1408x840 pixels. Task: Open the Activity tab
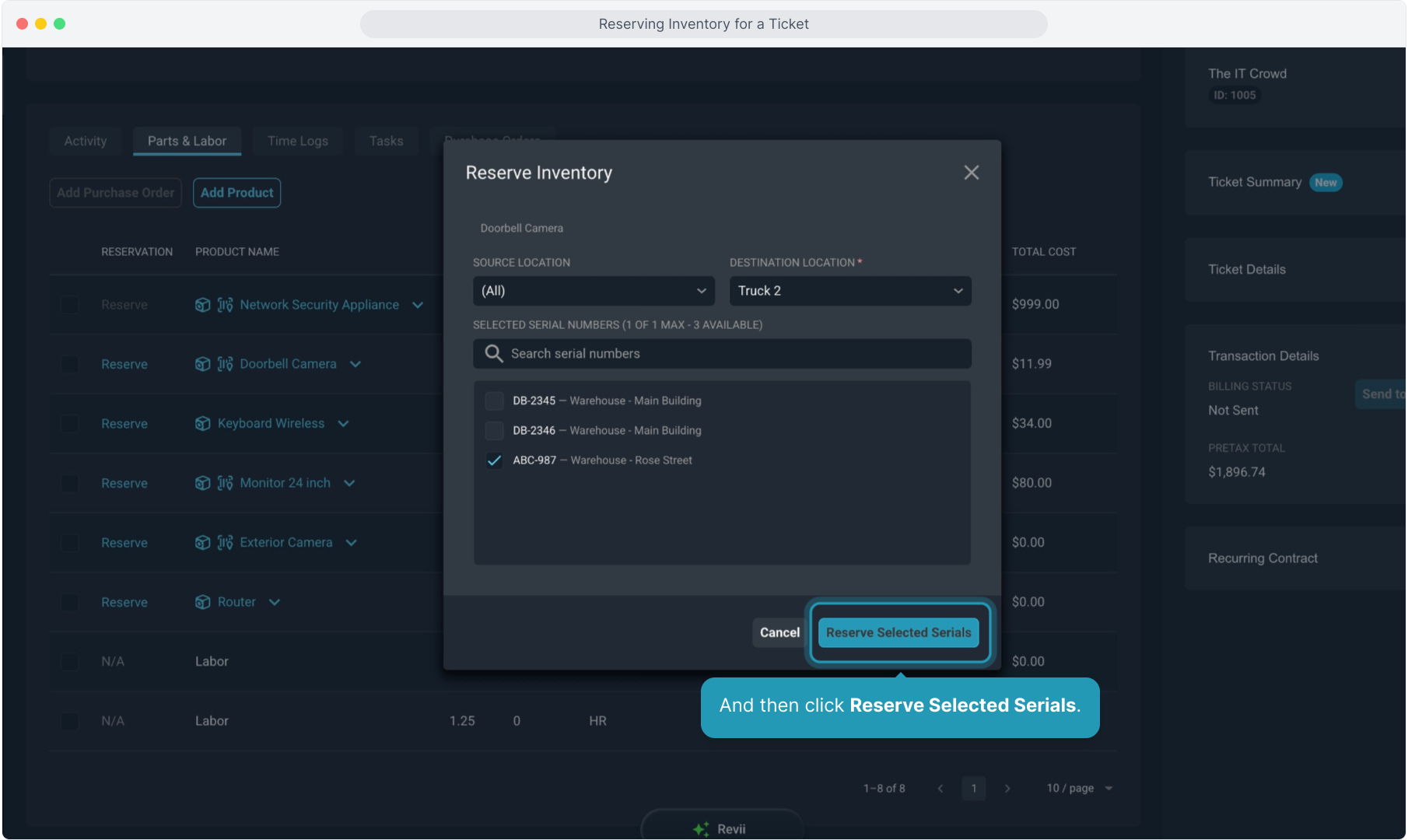(86, 142)
